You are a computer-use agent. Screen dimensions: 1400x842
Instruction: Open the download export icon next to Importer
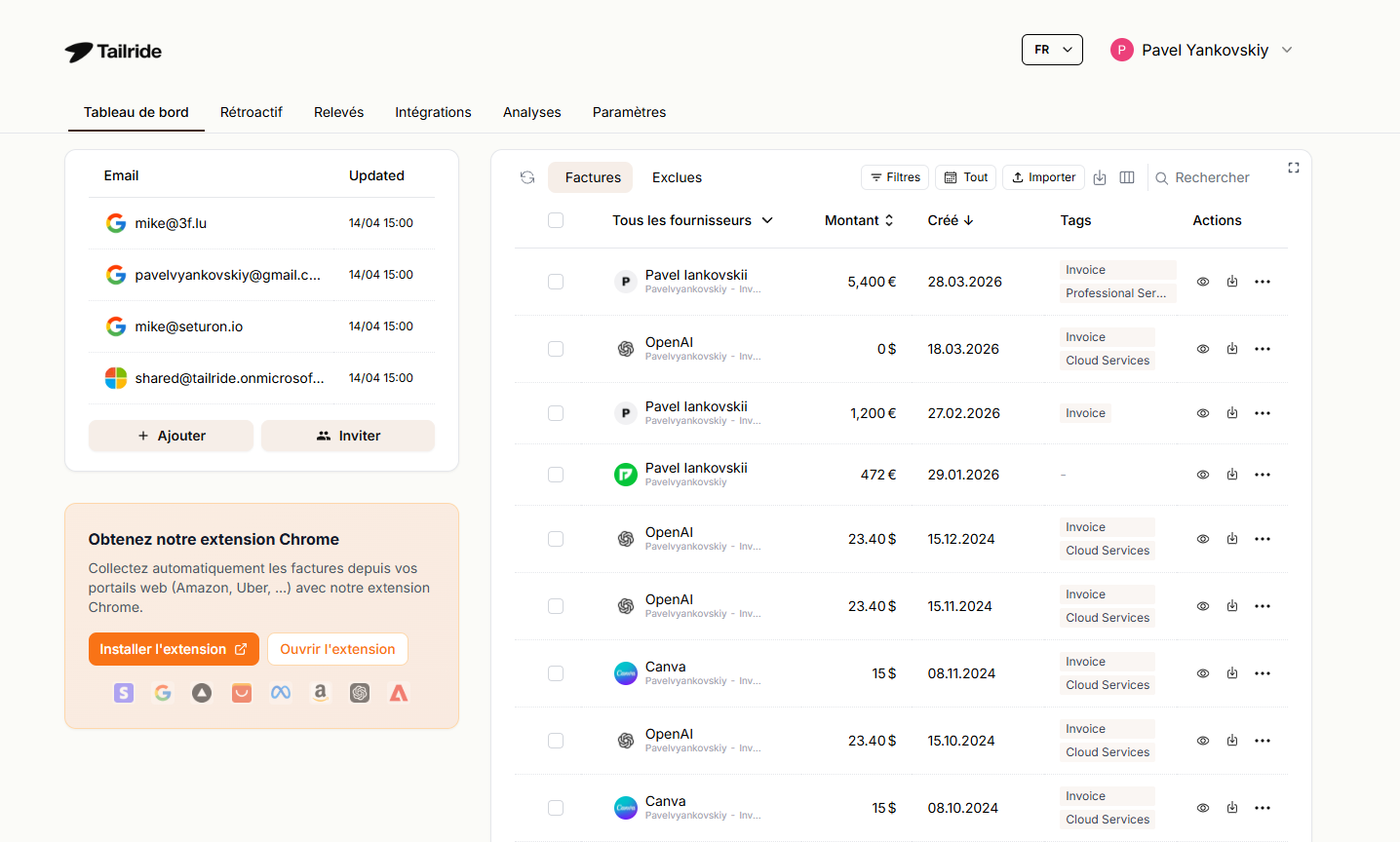tap(1101, 177)
